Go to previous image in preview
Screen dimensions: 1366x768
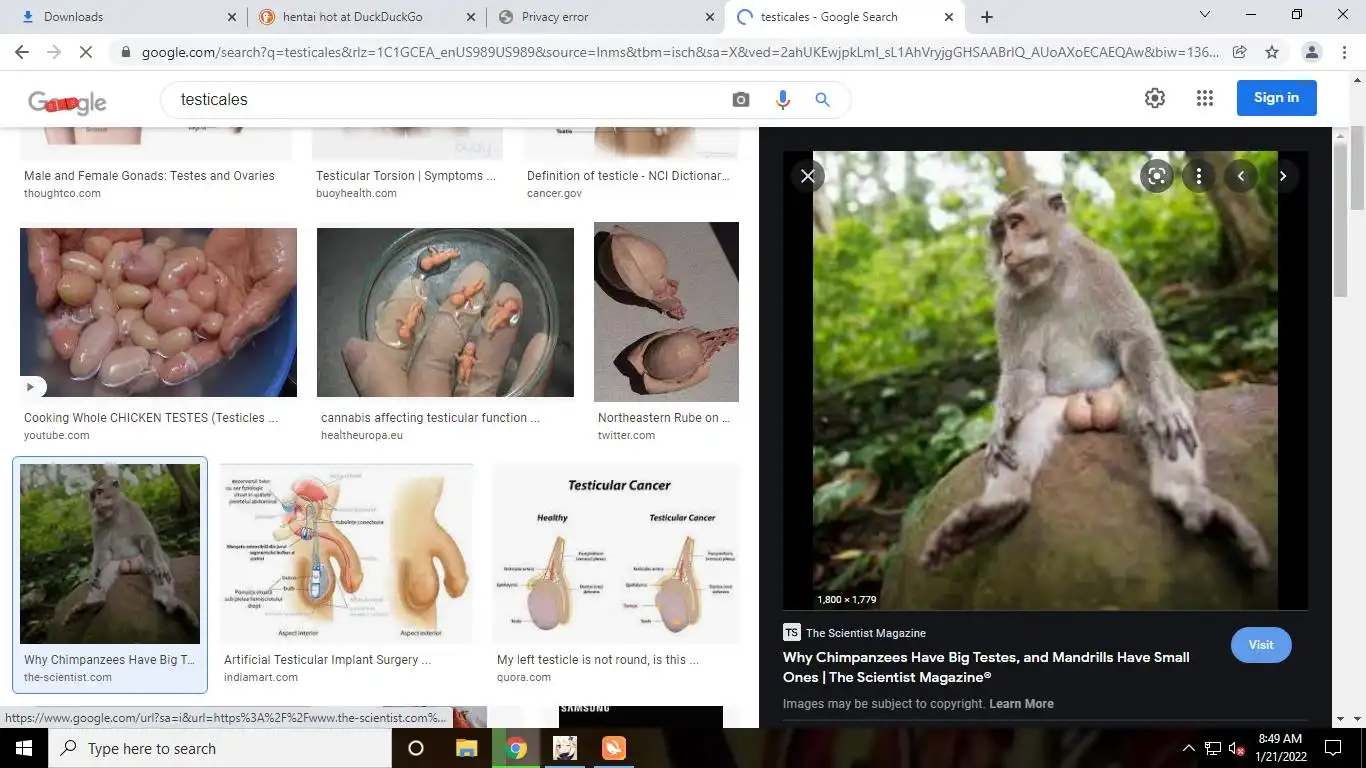coord(1241,176)
